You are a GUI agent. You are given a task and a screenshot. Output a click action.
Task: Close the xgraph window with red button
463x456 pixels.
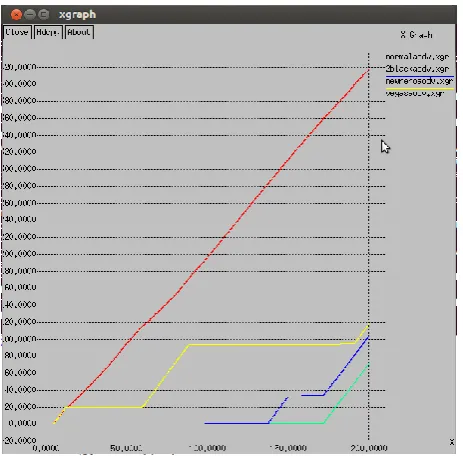coord(16,14)
